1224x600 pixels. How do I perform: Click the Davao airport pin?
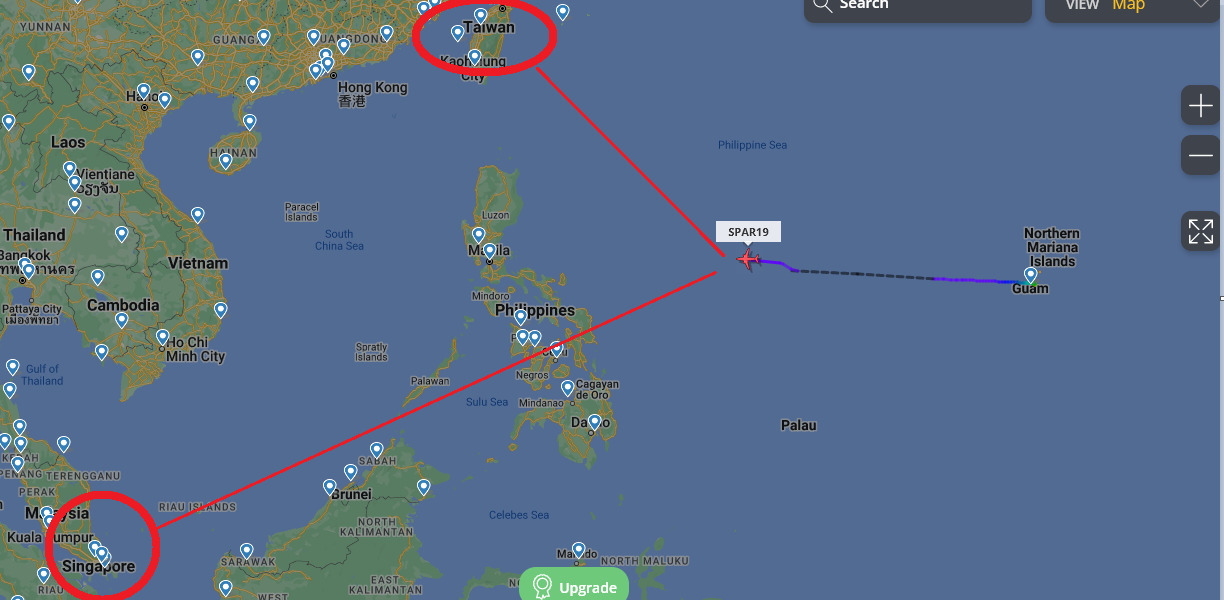pos(593,423)
